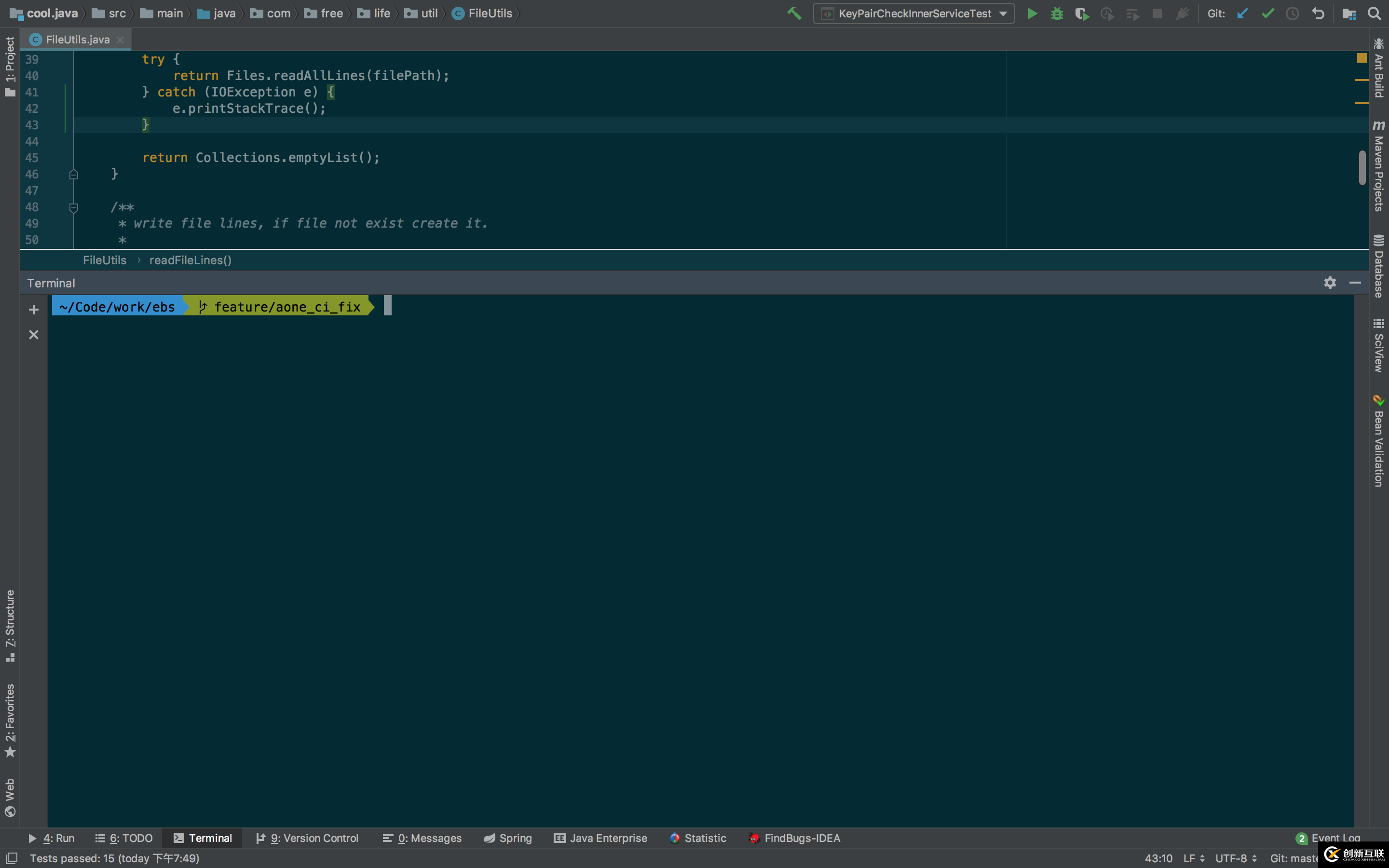1389x868 pixels.
Task: Click the Git checkmark commit icon
Action: tap(1268, 13)
